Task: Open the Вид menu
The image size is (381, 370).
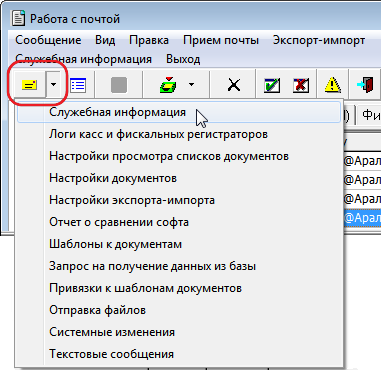Action: (x=105, y=40)
